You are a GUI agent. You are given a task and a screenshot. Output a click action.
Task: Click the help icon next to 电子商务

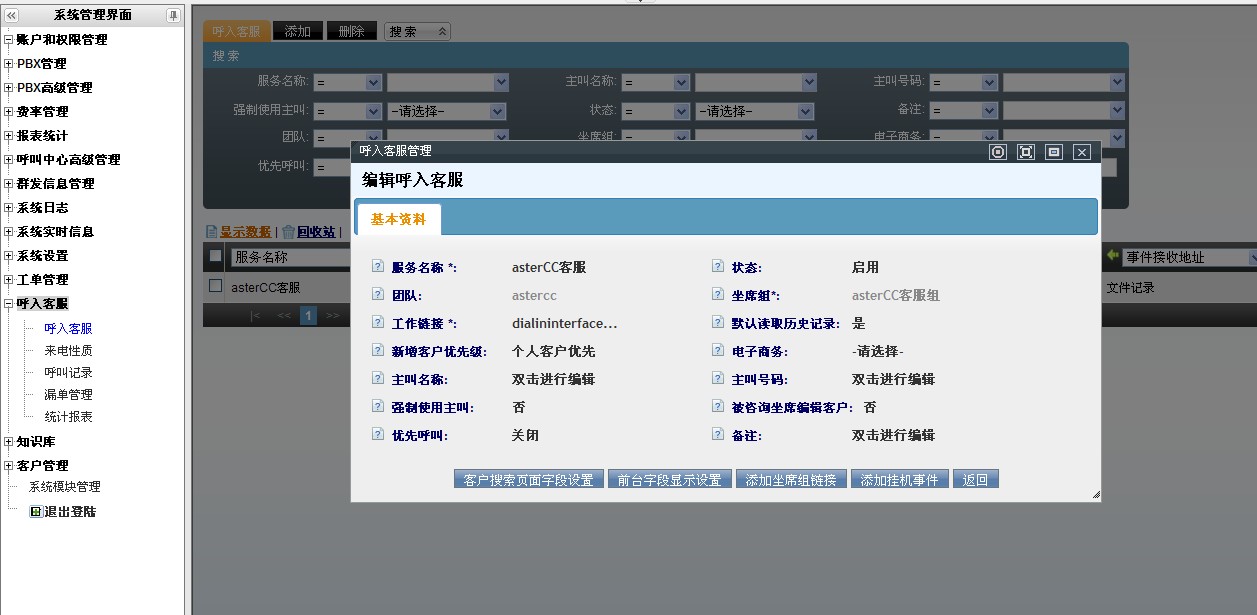tap(718, 351)
